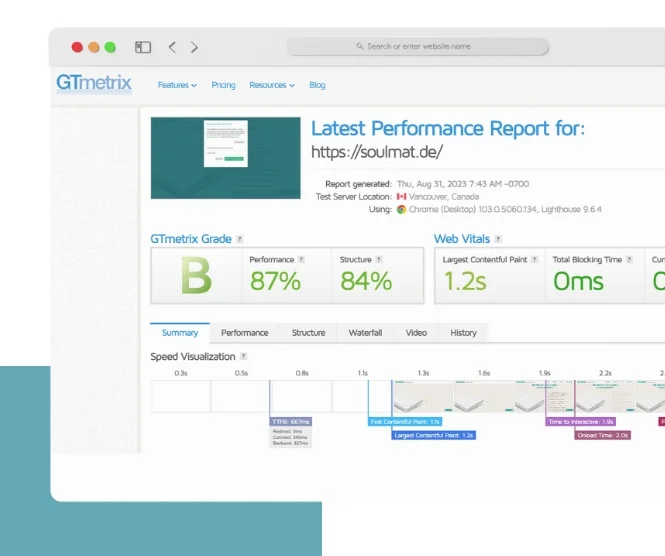The height and width of the screenshot is (556, 665).
Task: Click the search magnifier icon in address bar
Action: pyautogui.click(x=360, y=46)
